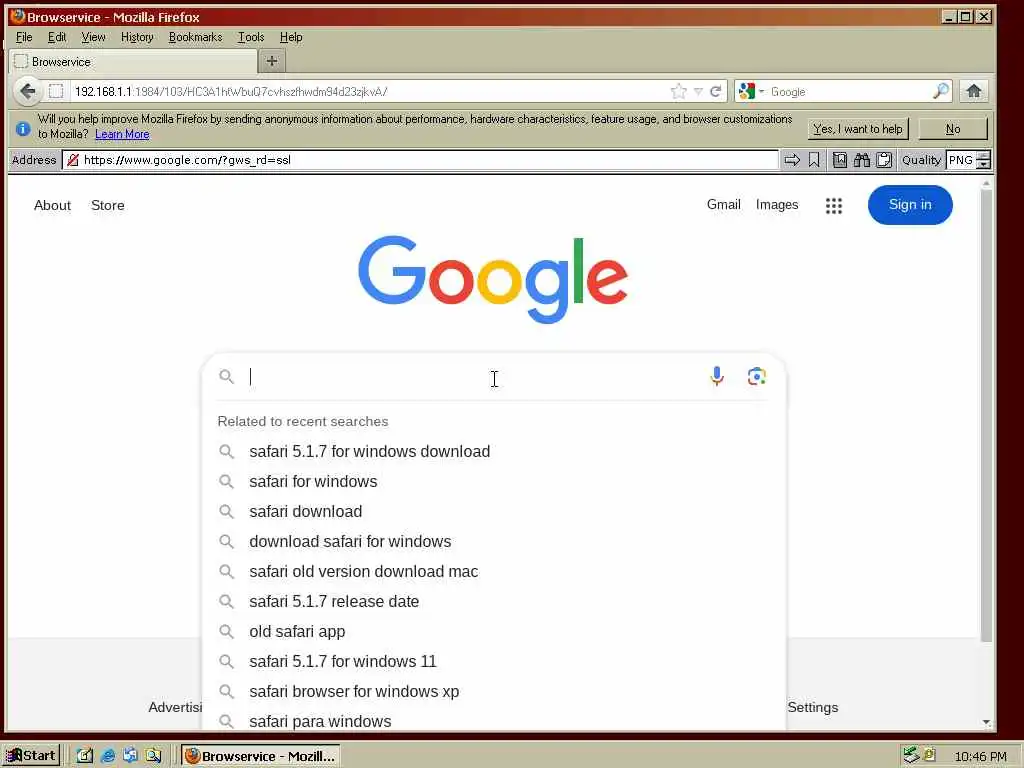The width and height of the screenshot is (1024, 768).
Task: Click the blue info icon in notification bar
Action: click(23, 129)
